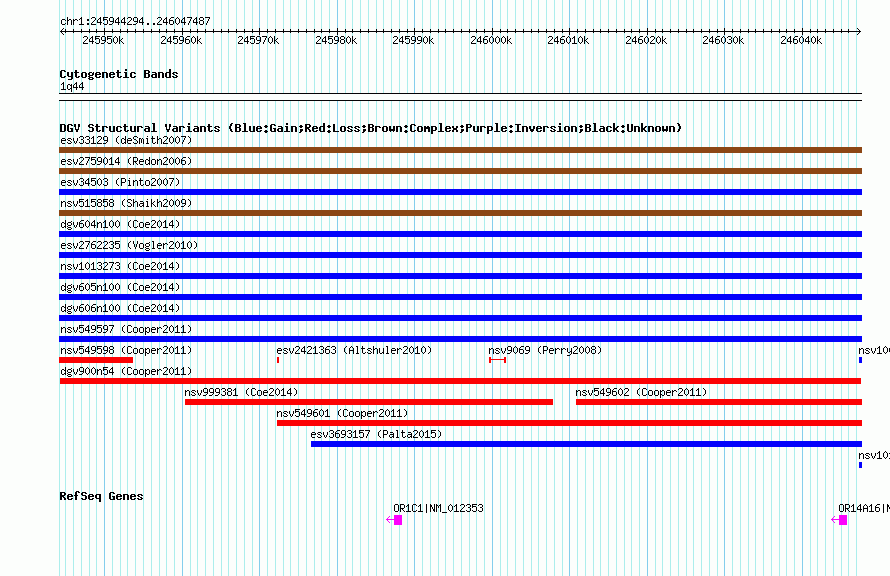Viewport: 890px width, 576px height.
Task: Click the red nsv549601 loss bar
Action: pos(569,423)
